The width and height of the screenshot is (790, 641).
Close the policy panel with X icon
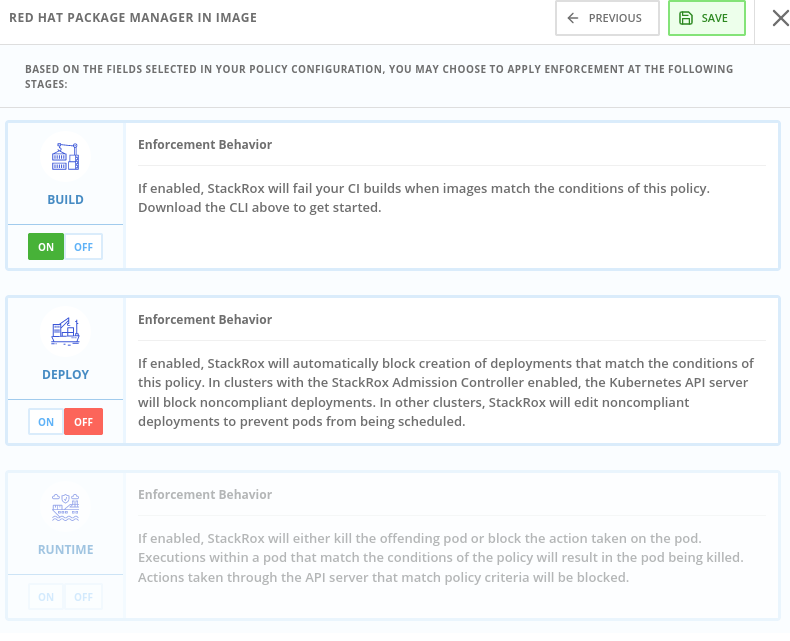point(780,18)
